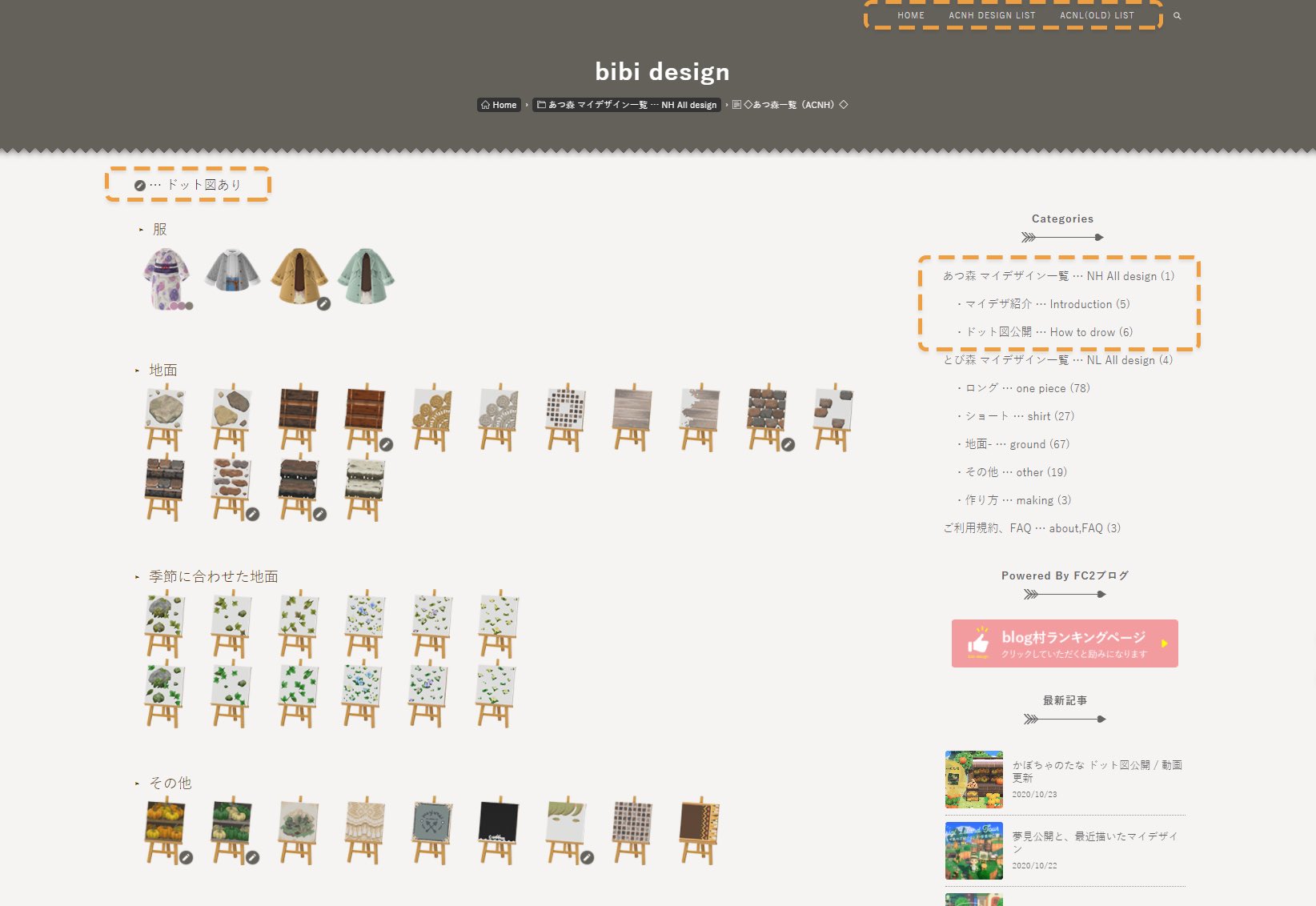This screenshot has width=1316, height=906.
Task: Click the 最新記事 sidebar heading
Action: tap(1065, 700)
